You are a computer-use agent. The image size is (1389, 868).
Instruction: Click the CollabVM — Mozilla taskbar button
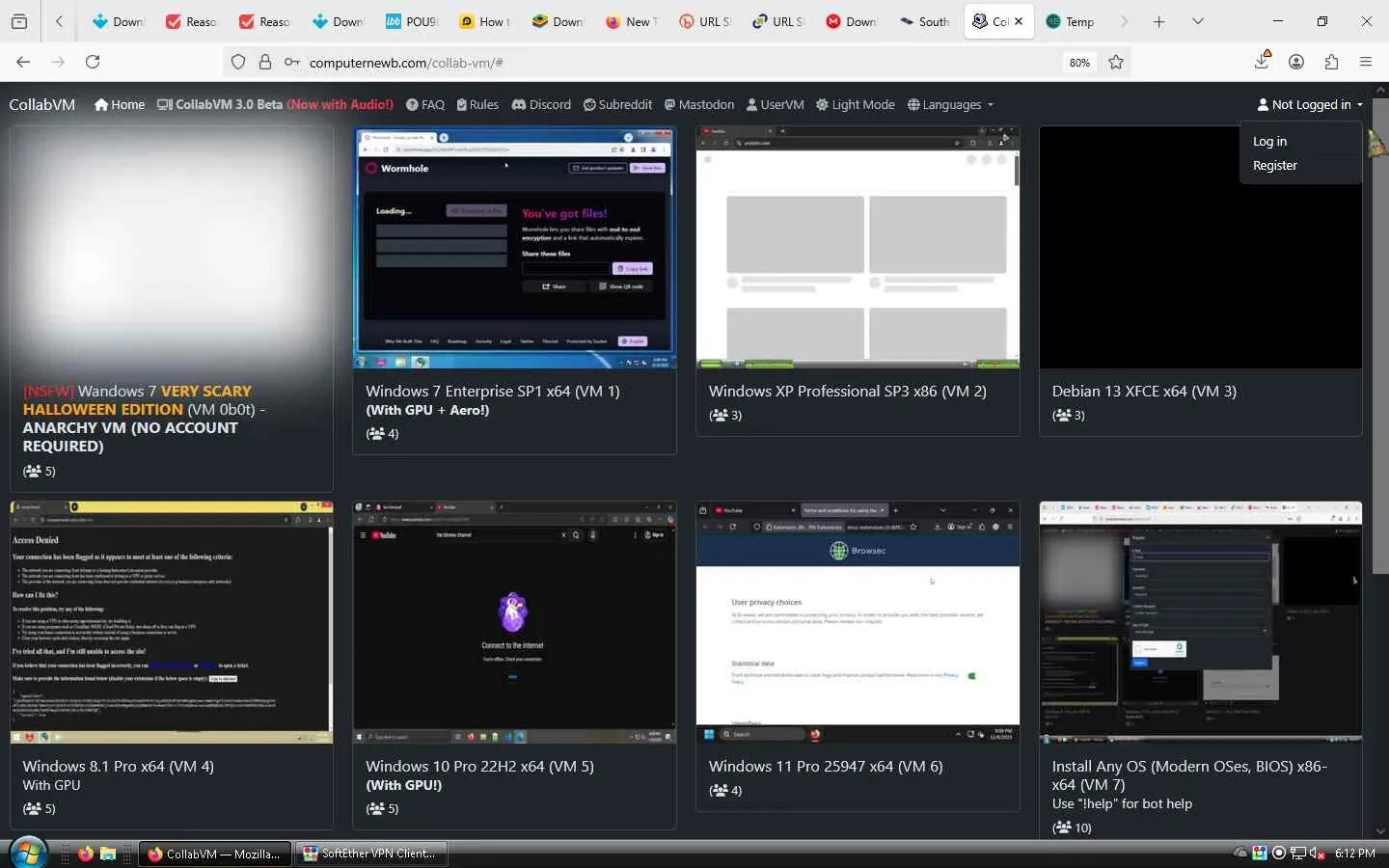pos(216,854)
